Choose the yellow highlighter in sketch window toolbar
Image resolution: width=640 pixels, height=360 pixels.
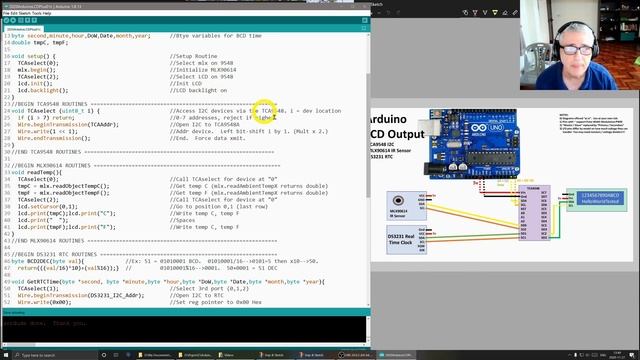coord(495,13)
